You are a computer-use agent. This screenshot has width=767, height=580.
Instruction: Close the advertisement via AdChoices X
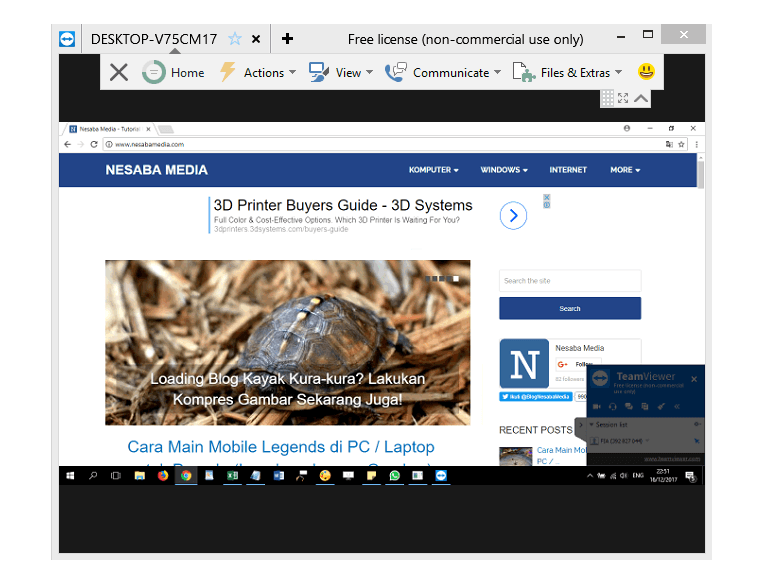[547, 198]
